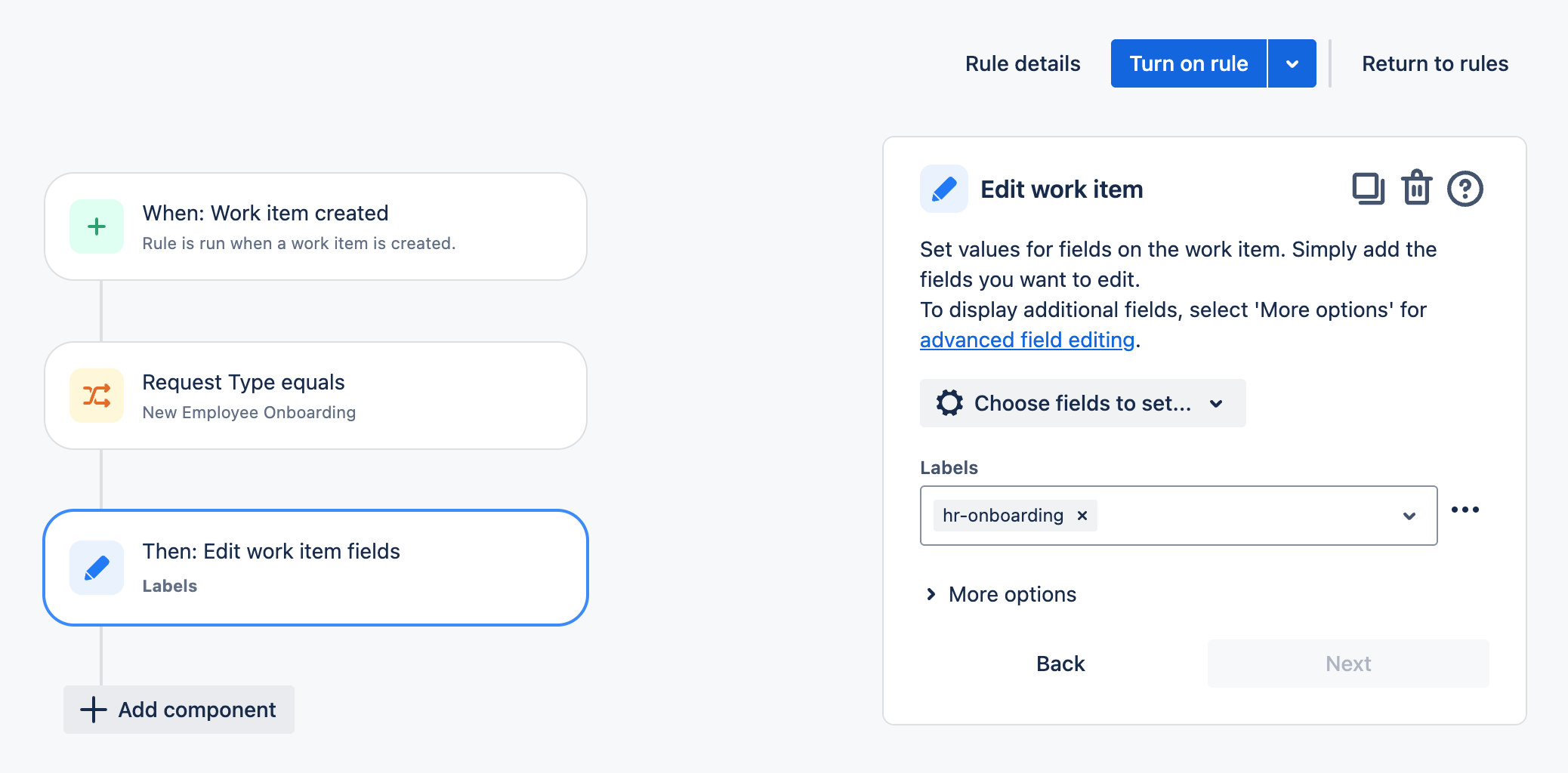Click Add component button

tap(179, 710)
